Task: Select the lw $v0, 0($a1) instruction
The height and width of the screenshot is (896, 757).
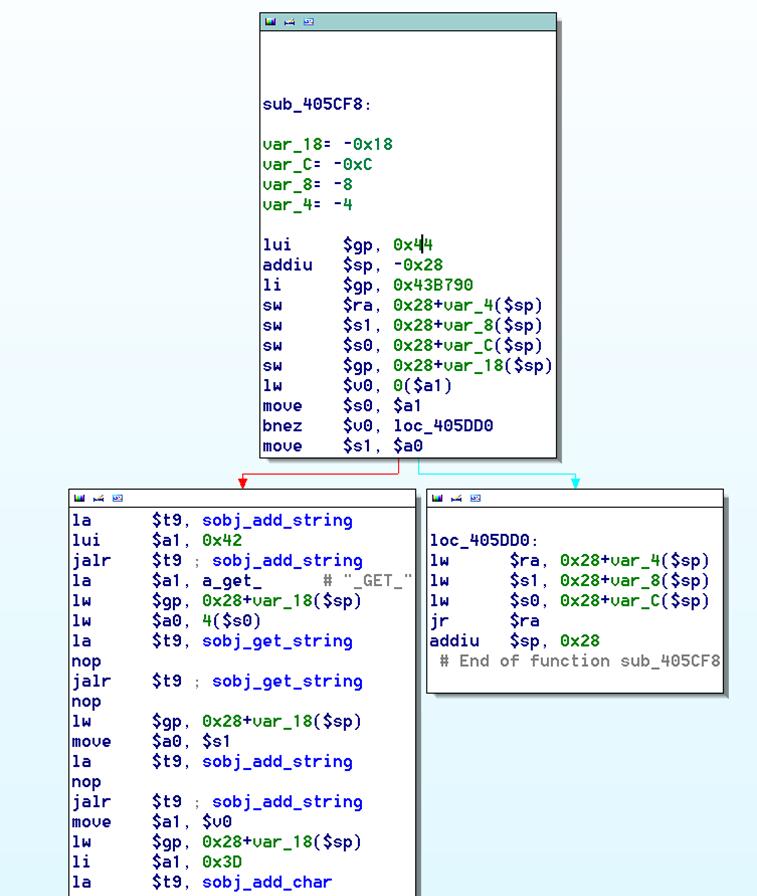Action: pyautogui.click(x=357, y=386)
